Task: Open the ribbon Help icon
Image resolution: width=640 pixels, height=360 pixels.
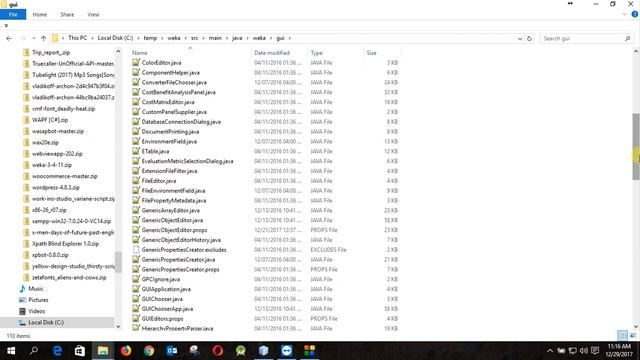Action: (635, 14)
